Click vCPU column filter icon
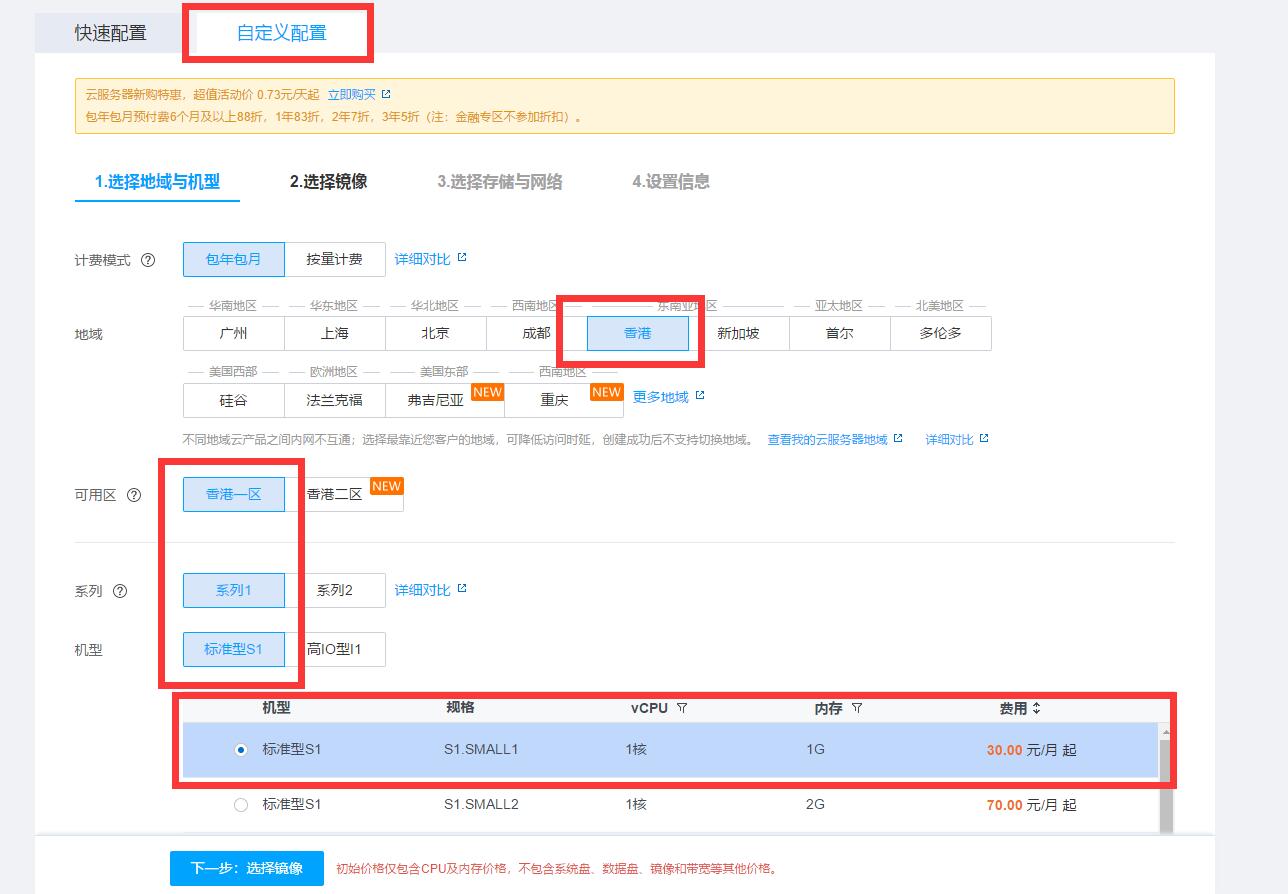 682,708
